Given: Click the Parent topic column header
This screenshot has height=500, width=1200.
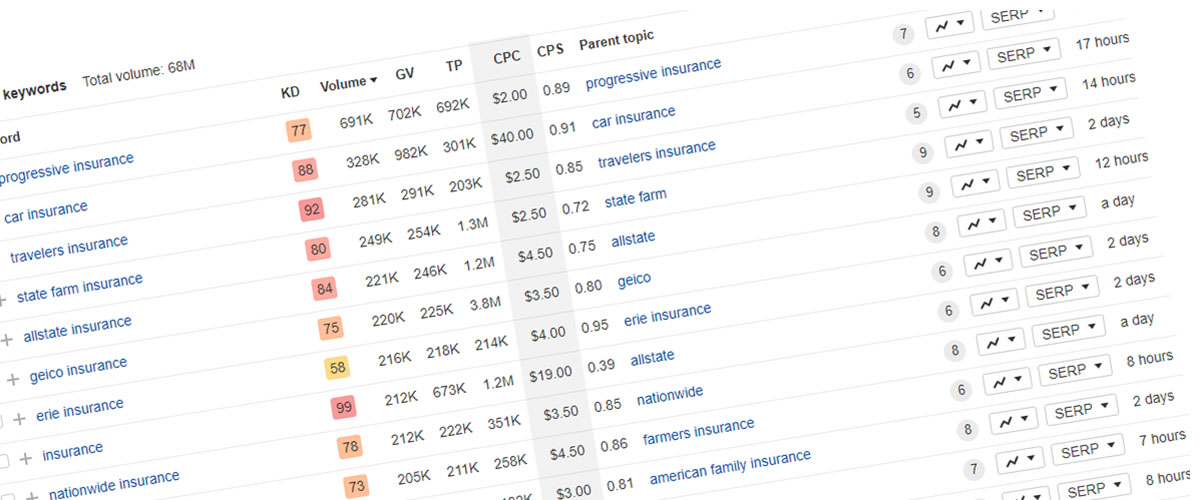Looking at the screenshot, I should 616,39.
